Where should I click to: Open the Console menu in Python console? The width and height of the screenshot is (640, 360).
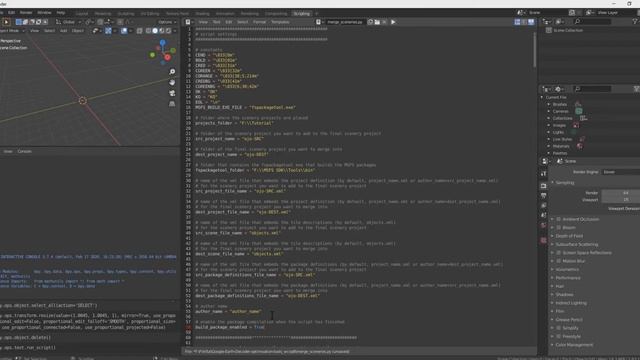24,151
